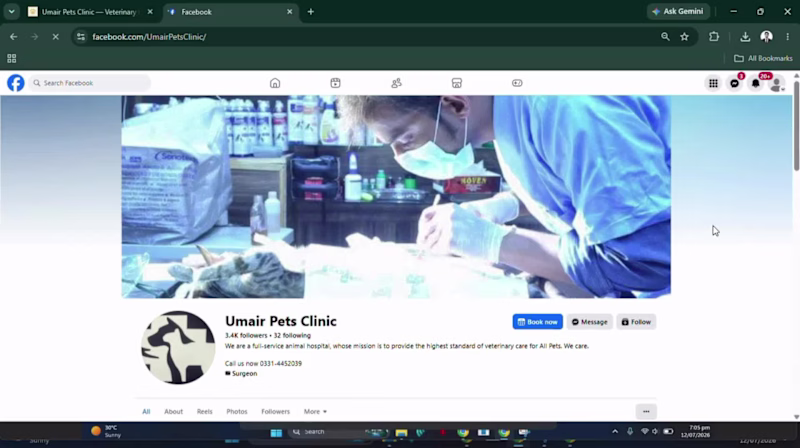This screenshot has height=448, width=800.
Task: Close the Umair Pets Clinic browser tab
Action: 150,12
